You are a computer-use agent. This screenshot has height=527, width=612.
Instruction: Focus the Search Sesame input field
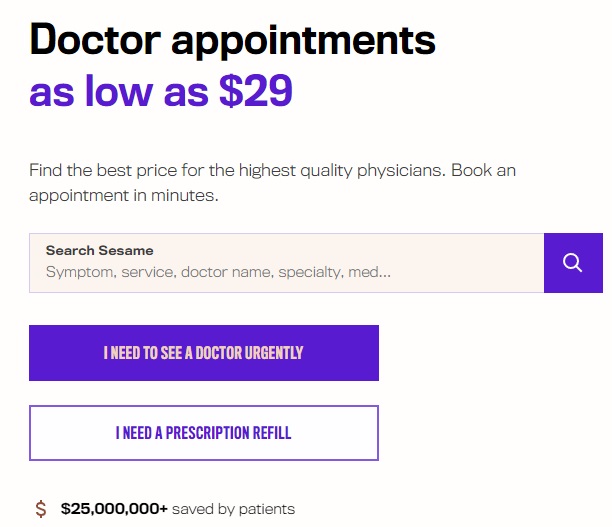[x=286, y=263]
